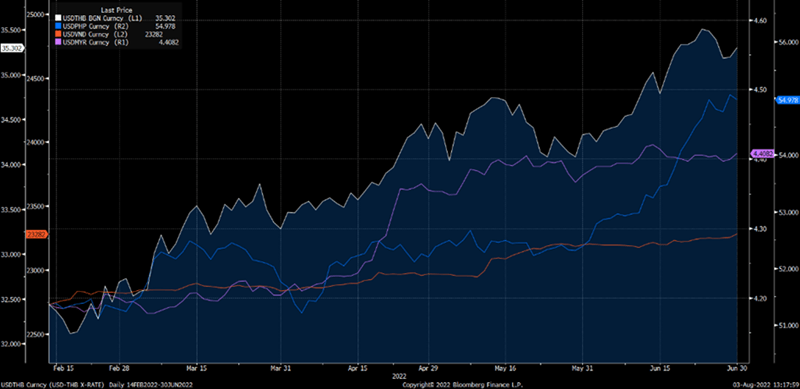800x389 pixels.
Task: Click the Feb 28 date label
Action: tap(119, 367)
